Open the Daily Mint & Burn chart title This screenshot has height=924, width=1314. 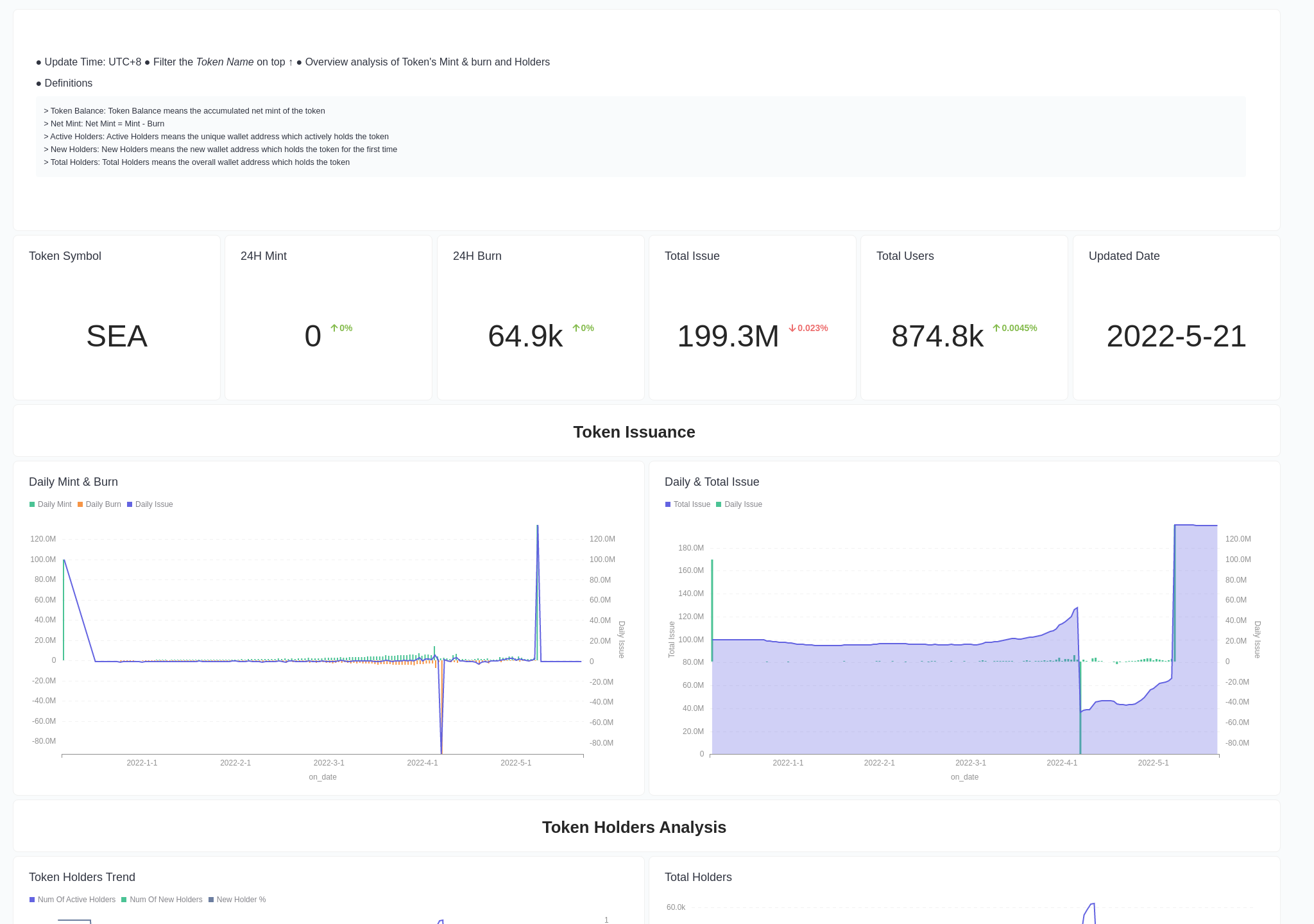tap(73, 482)
